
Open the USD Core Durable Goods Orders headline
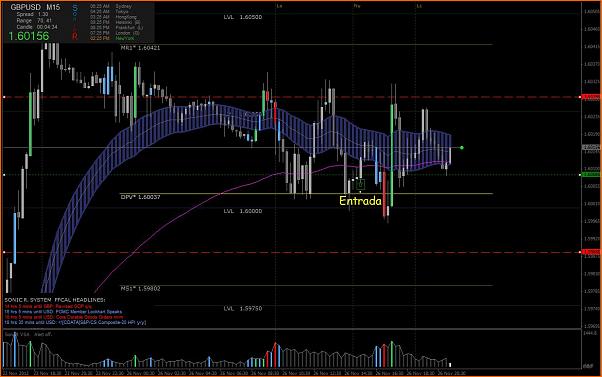64,317
